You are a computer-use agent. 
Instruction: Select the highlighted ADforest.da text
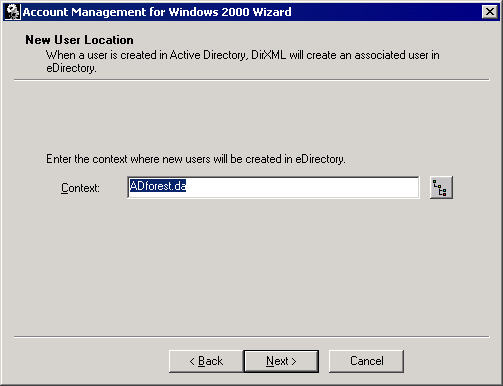pyautogui.click(x=158, y=186)
